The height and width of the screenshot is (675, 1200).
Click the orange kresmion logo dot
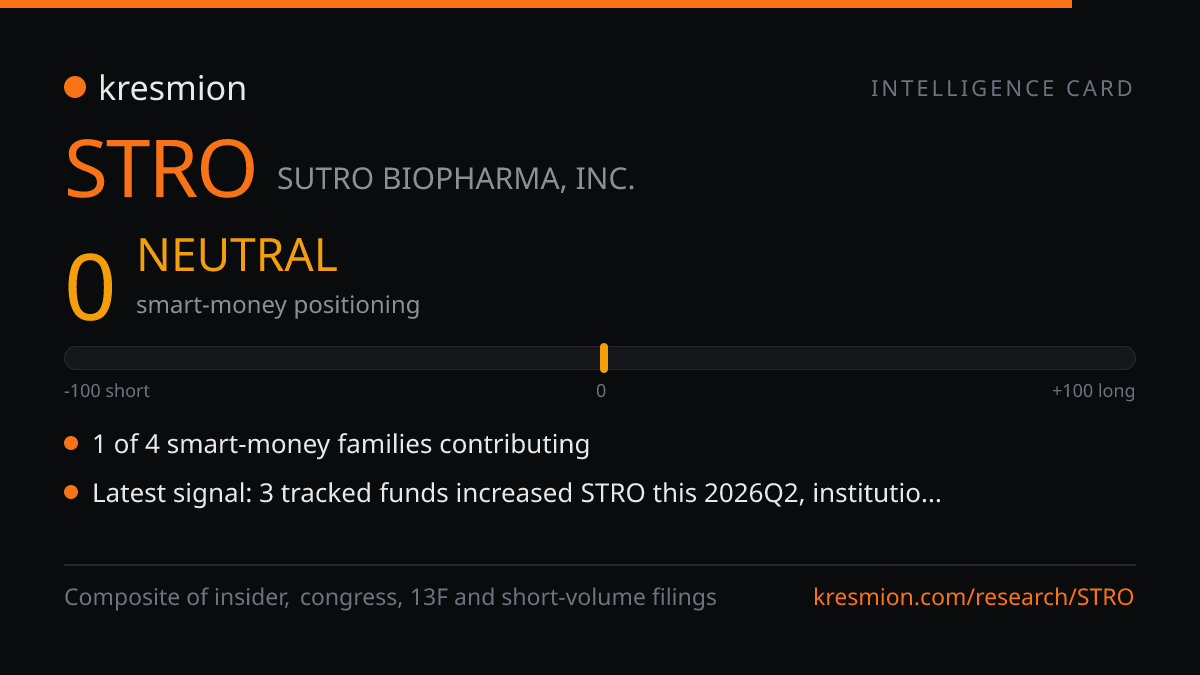click(75, 88)
